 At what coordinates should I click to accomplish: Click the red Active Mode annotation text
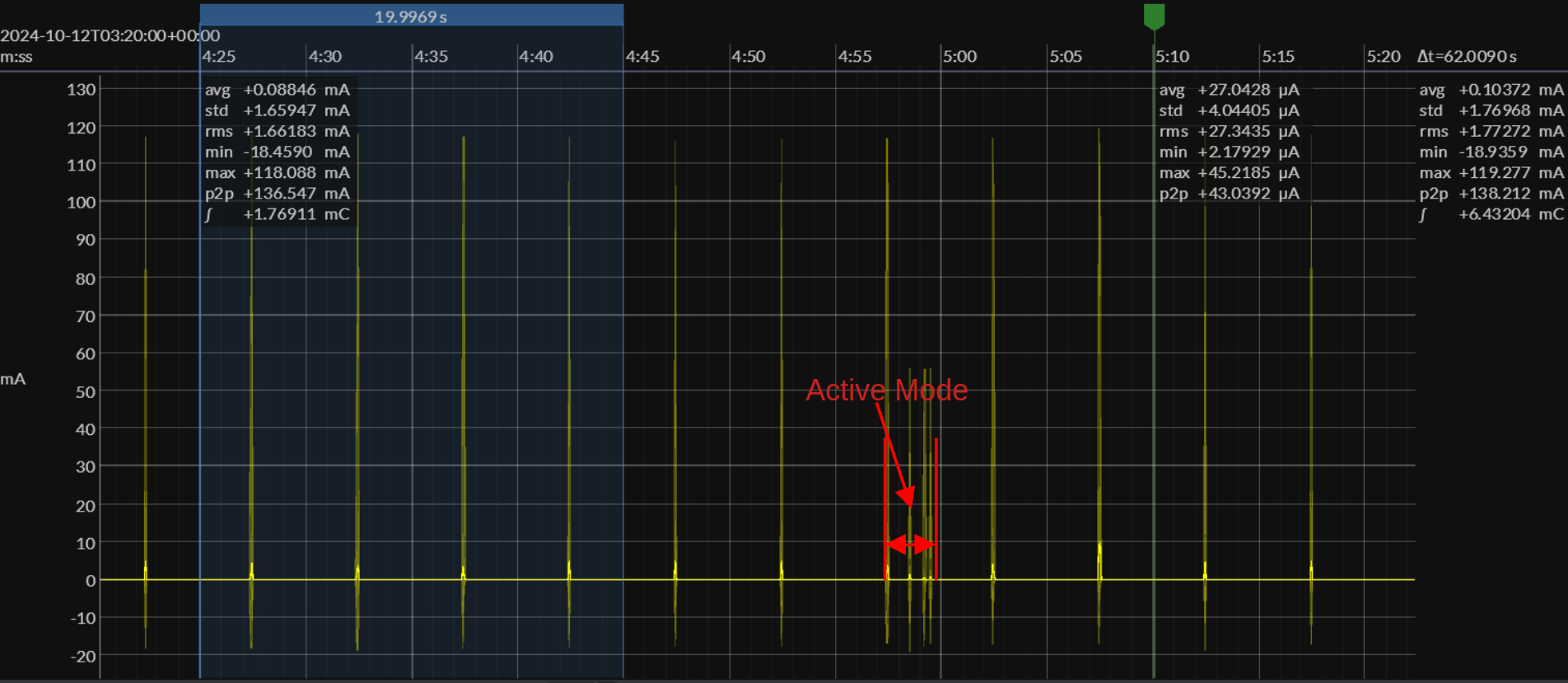click(886, 390)
